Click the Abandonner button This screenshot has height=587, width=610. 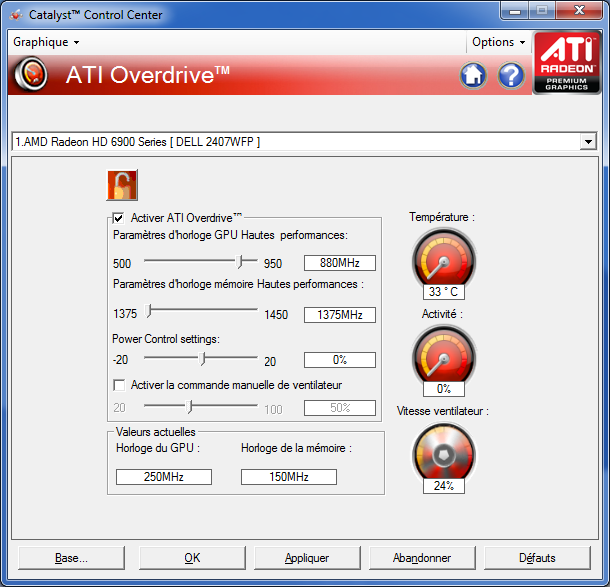[422, 558]
